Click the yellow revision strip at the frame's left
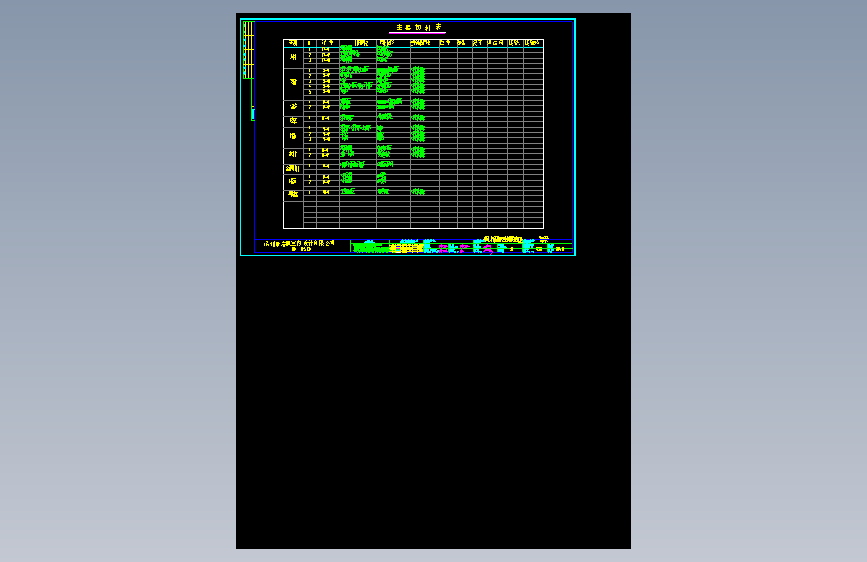867x562 pixels. tap(248, 50)
